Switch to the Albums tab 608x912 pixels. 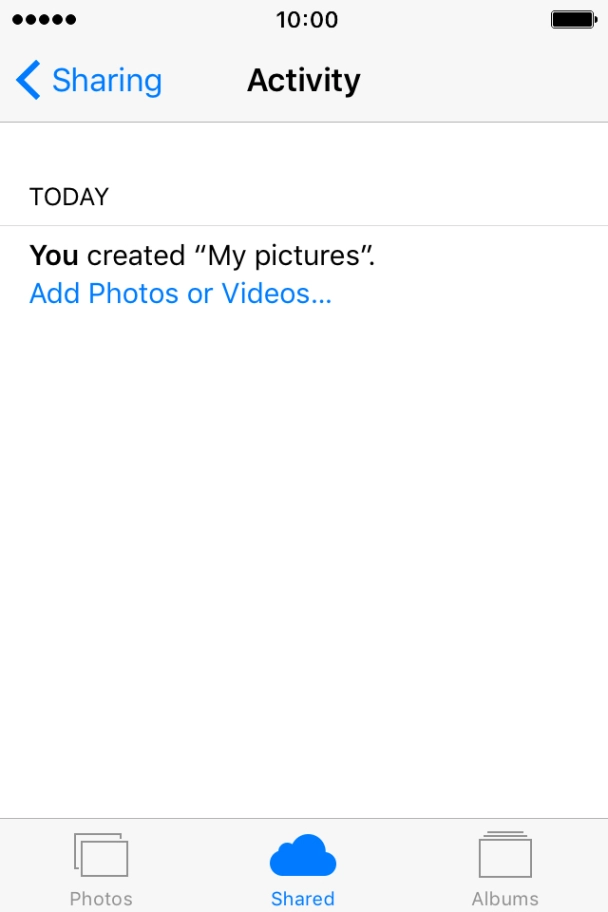point(505,868)
